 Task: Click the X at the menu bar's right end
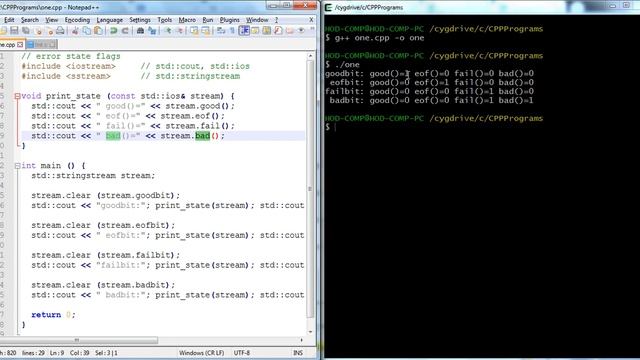[311, 19]
